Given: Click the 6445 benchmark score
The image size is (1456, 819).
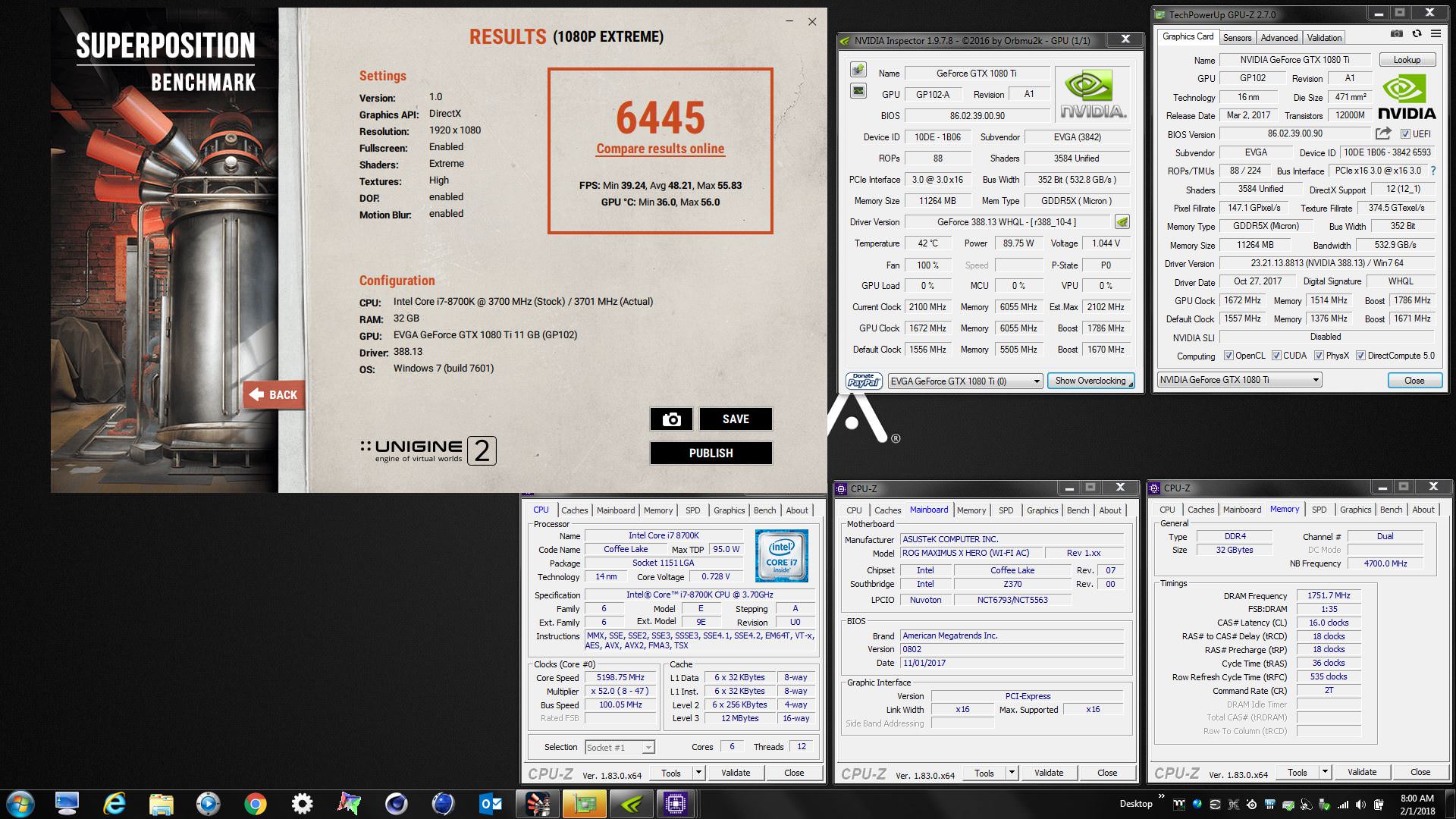Looking at the screenshot, I should tap(660, 118).
